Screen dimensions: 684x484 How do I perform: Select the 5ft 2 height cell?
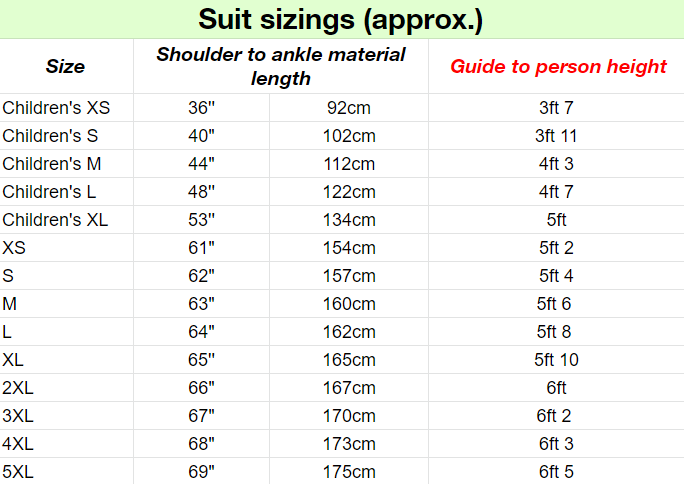[556, 248]
